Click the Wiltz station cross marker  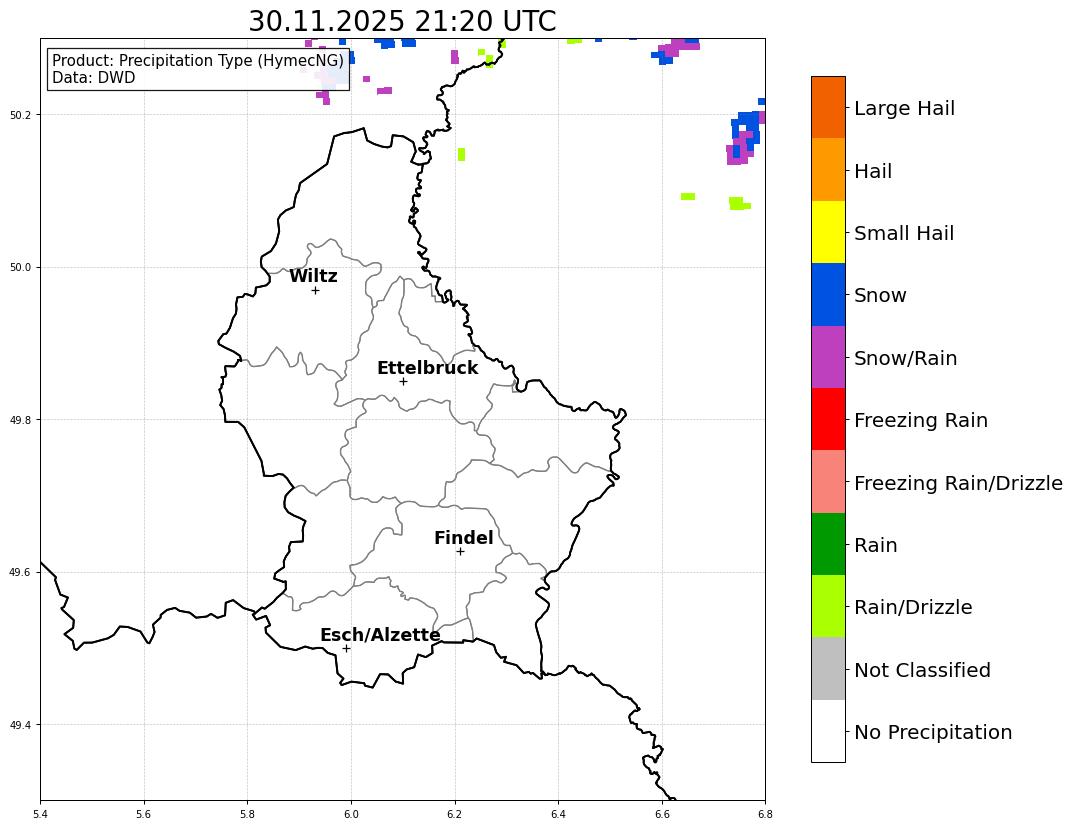315,291
